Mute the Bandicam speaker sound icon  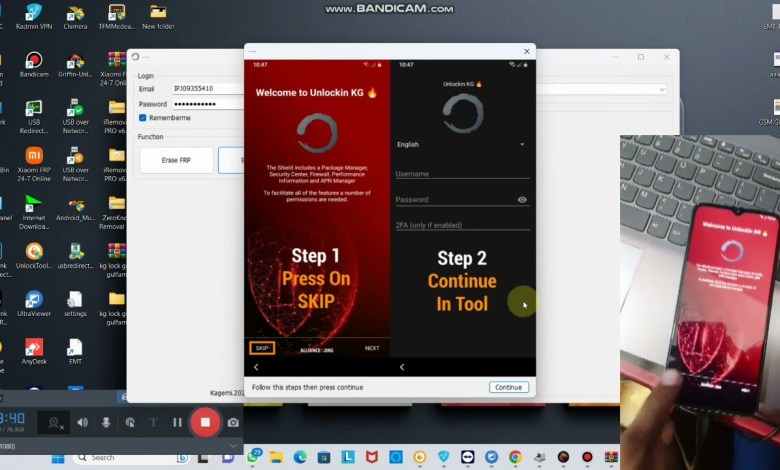(82, 422)
